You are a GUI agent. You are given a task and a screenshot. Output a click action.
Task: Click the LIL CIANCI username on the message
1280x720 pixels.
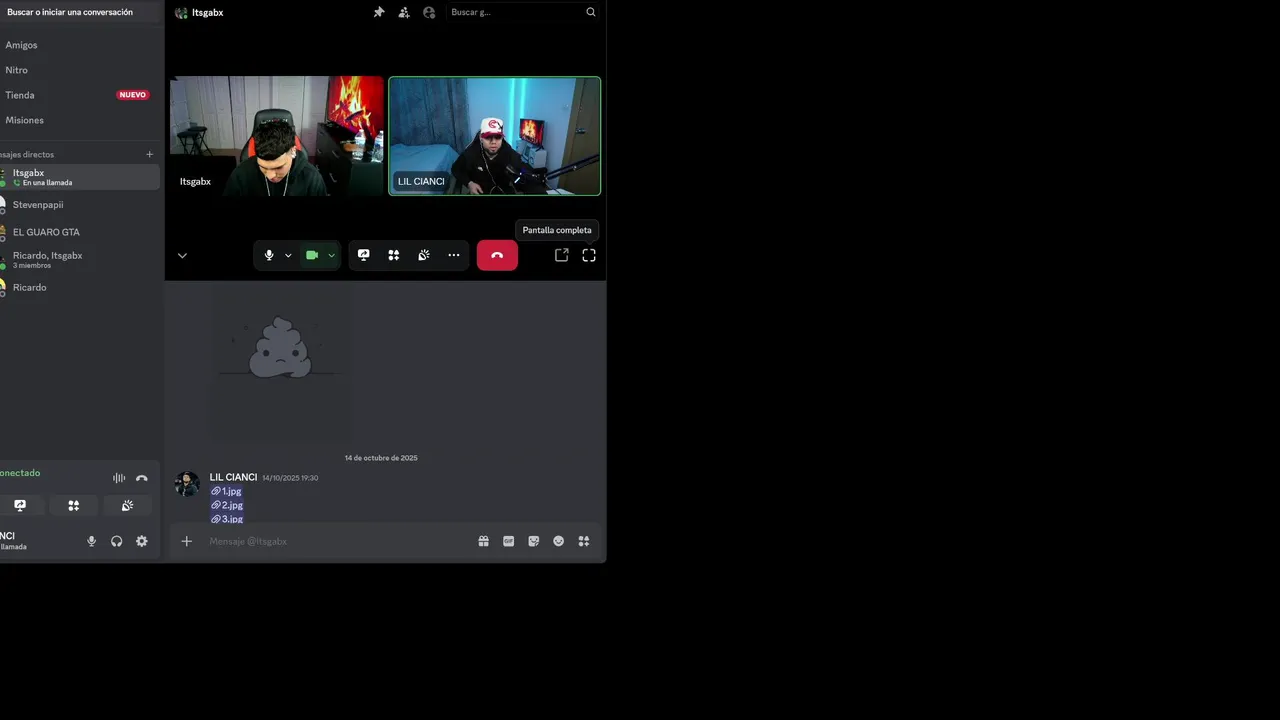coord(233,477)
